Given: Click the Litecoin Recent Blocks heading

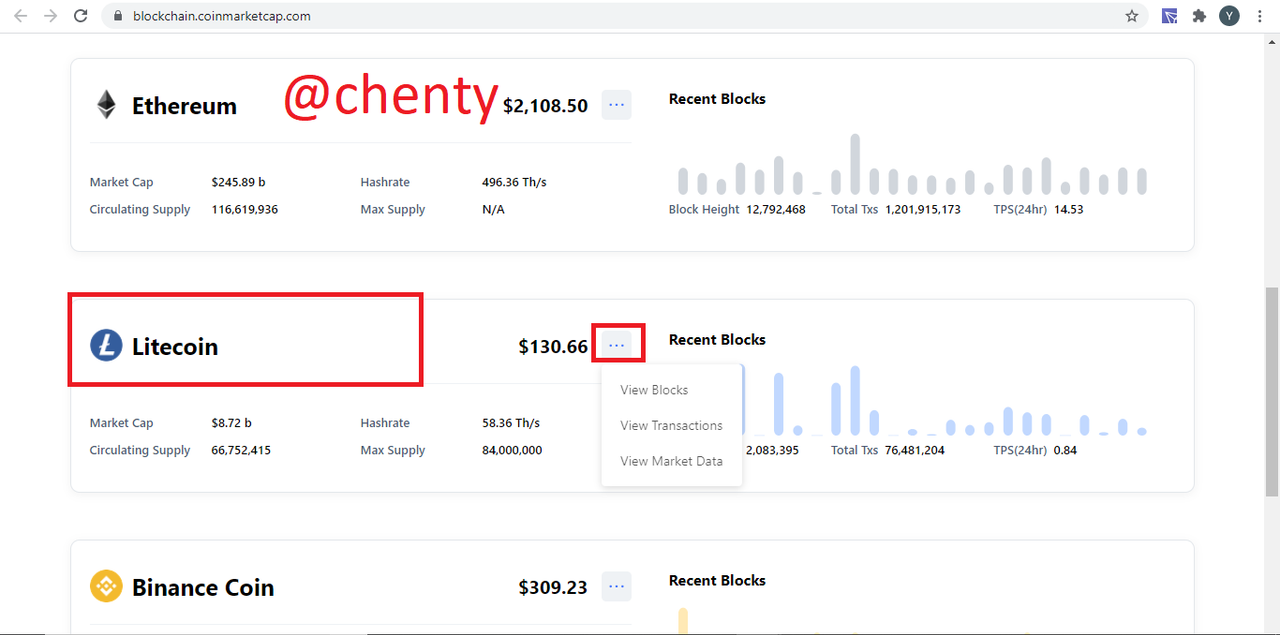Looking at the screenshot, I should pyautogui.click(x=717, y=340).
